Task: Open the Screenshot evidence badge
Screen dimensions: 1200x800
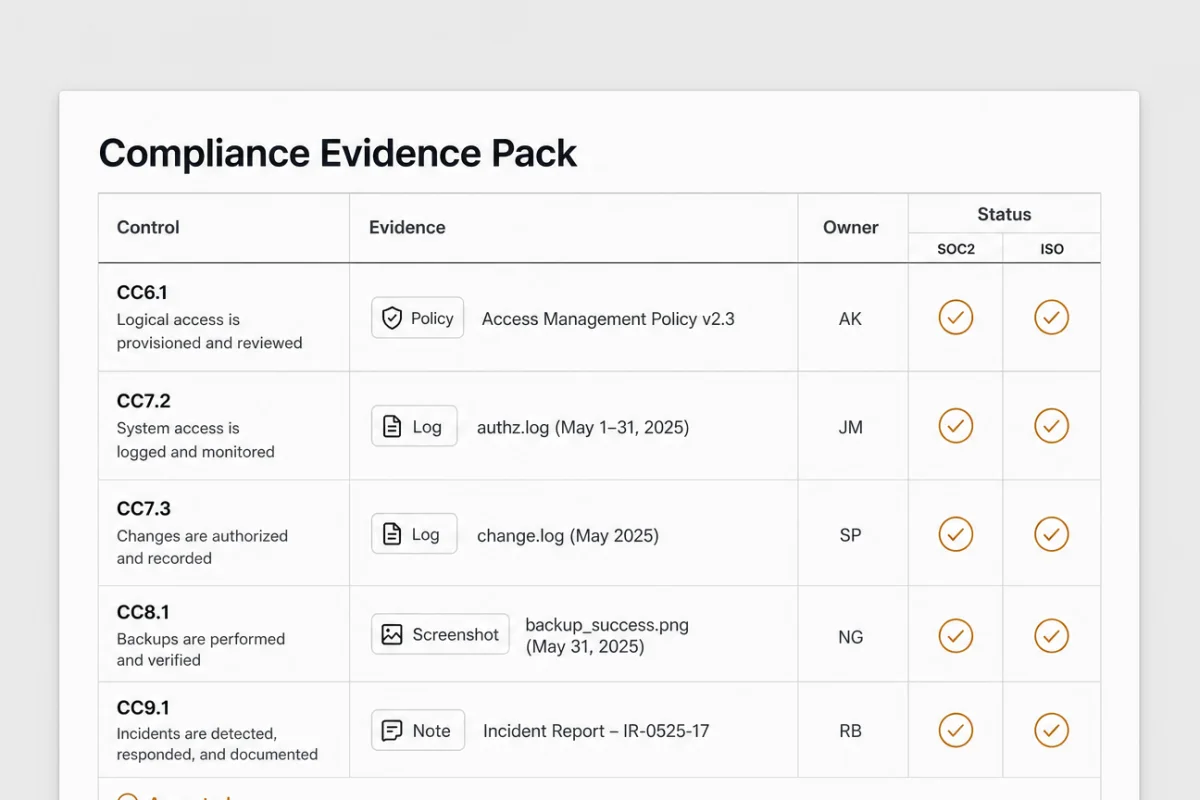Action: click(x=440, y=634)
